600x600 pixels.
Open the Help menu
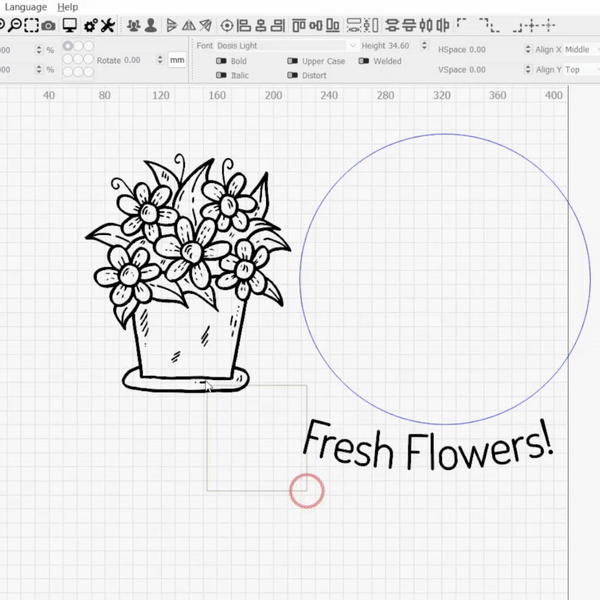[x=67, y=7]
